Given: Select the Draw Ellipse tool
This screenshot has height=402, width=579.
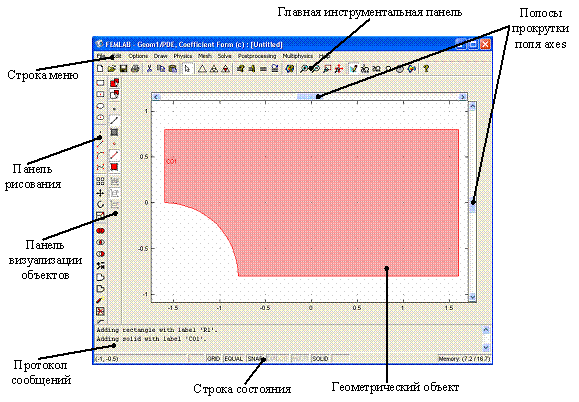Looking at the screenshot, I should 100,106.
